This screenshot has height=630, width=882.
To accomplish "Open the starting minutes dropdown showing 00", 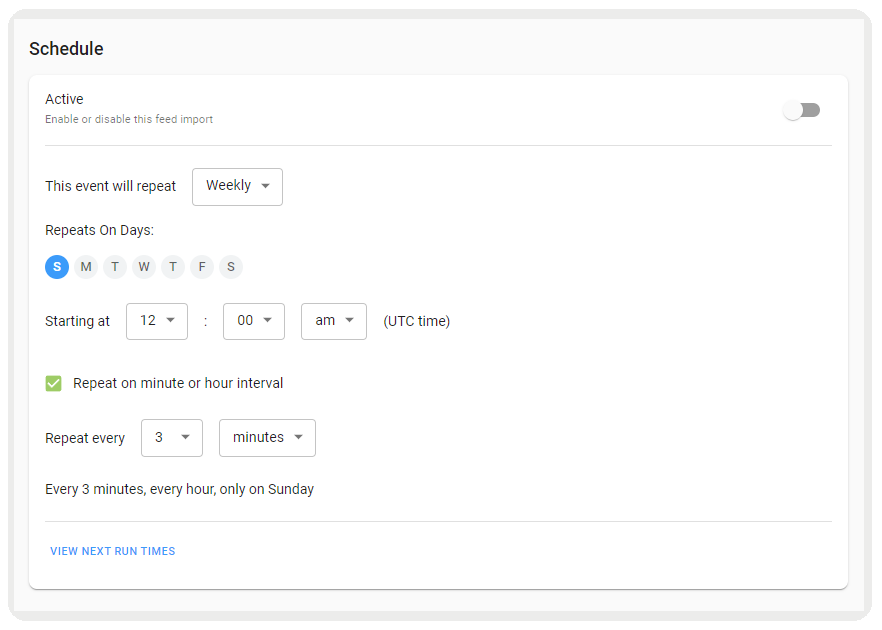I will point(254,321).
